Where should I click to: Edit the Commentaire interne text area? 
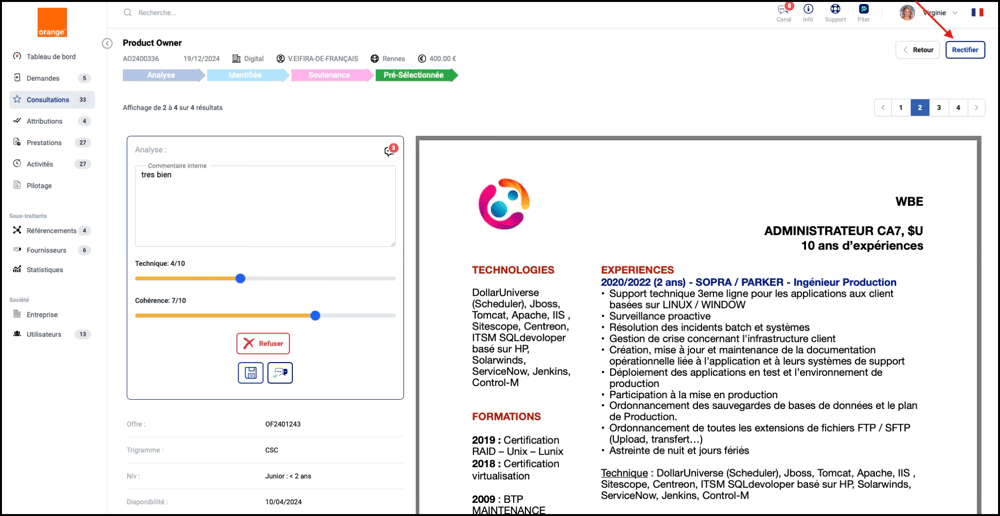tap(265, 206)
